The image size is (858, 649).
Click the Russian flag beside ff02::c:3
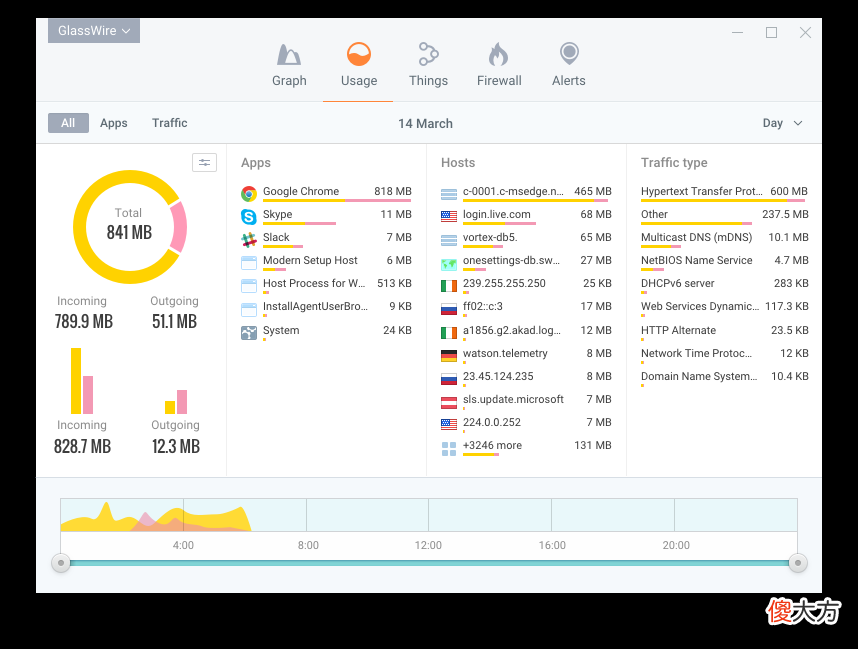pos(449,309)
